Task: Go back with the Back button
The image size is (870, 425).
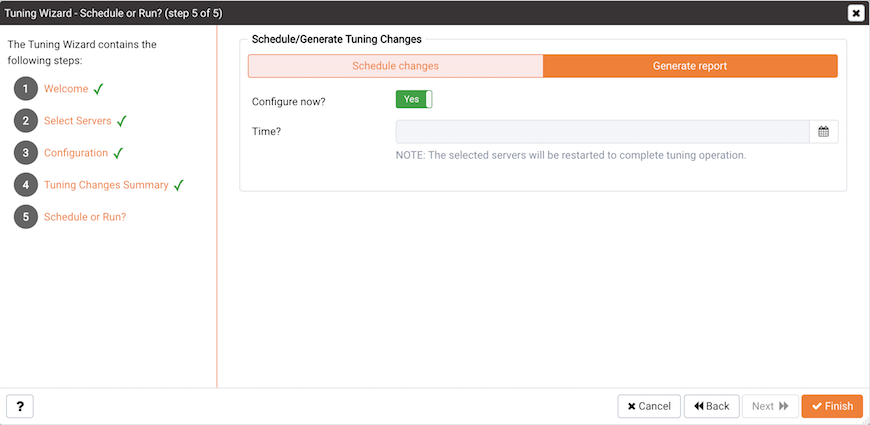Action: 711,406
